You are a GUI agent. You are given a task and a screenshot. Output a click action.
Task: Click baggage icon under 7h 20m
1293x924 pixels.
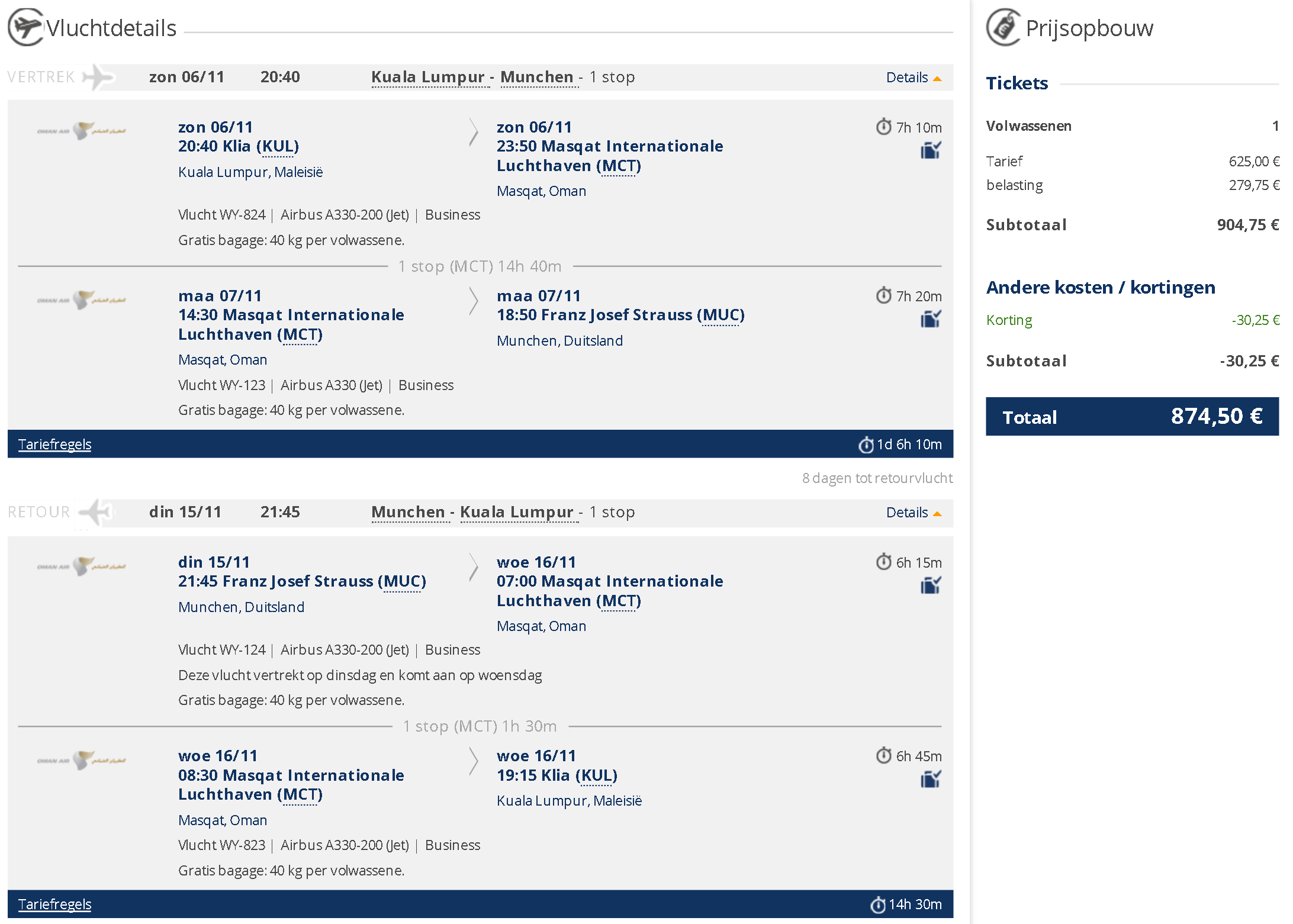pyautogui.click(x=931, y=320)
